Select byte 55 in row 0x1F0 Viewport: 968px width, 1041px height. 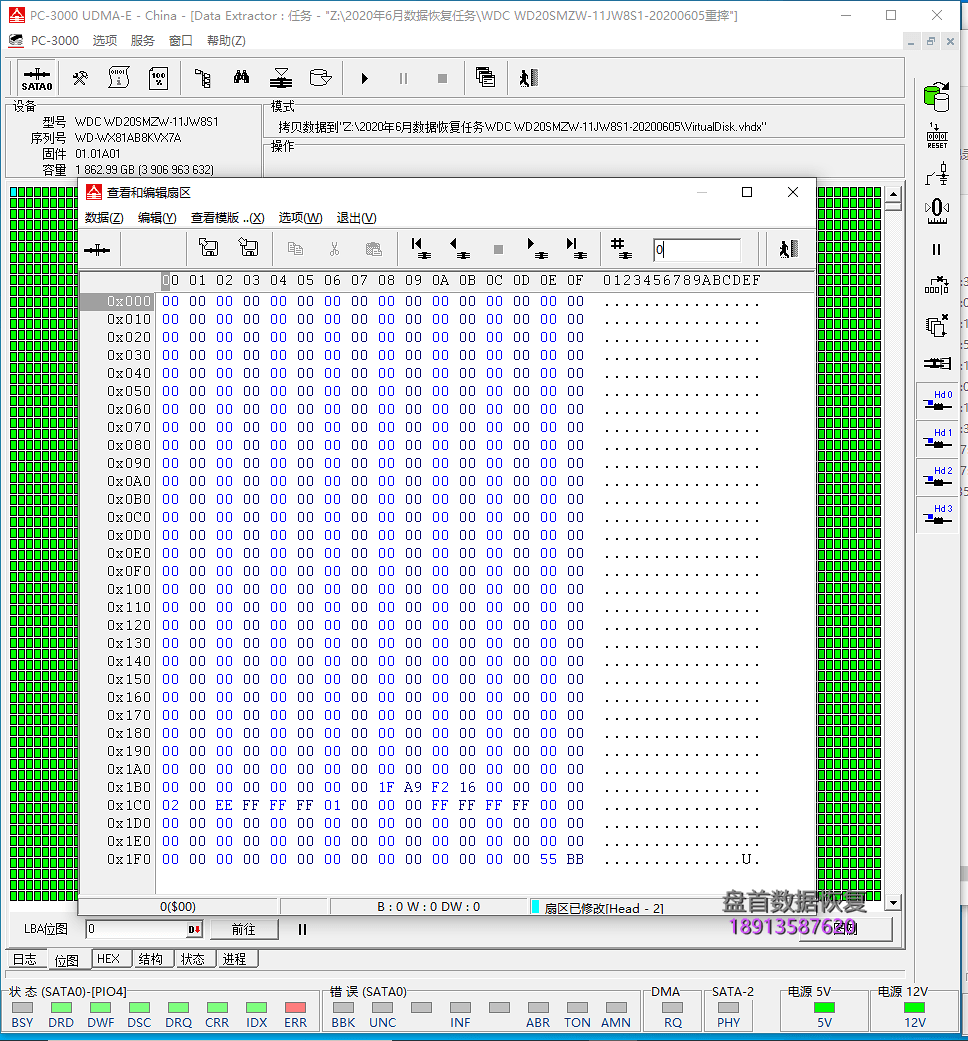pyautogui.click(x=548, y=859)
